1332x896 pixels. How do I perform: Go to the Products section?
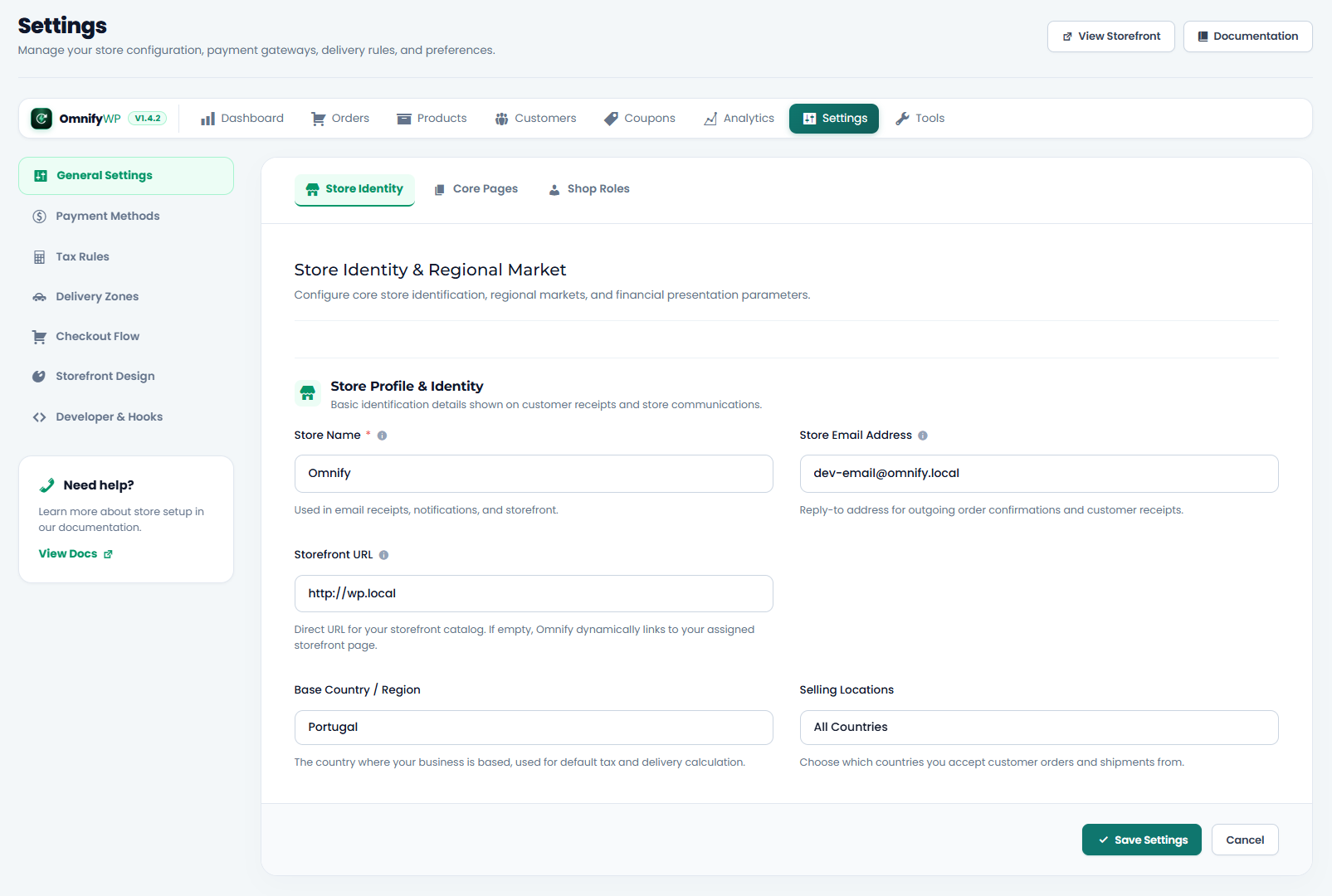click(x=432, y=119)
